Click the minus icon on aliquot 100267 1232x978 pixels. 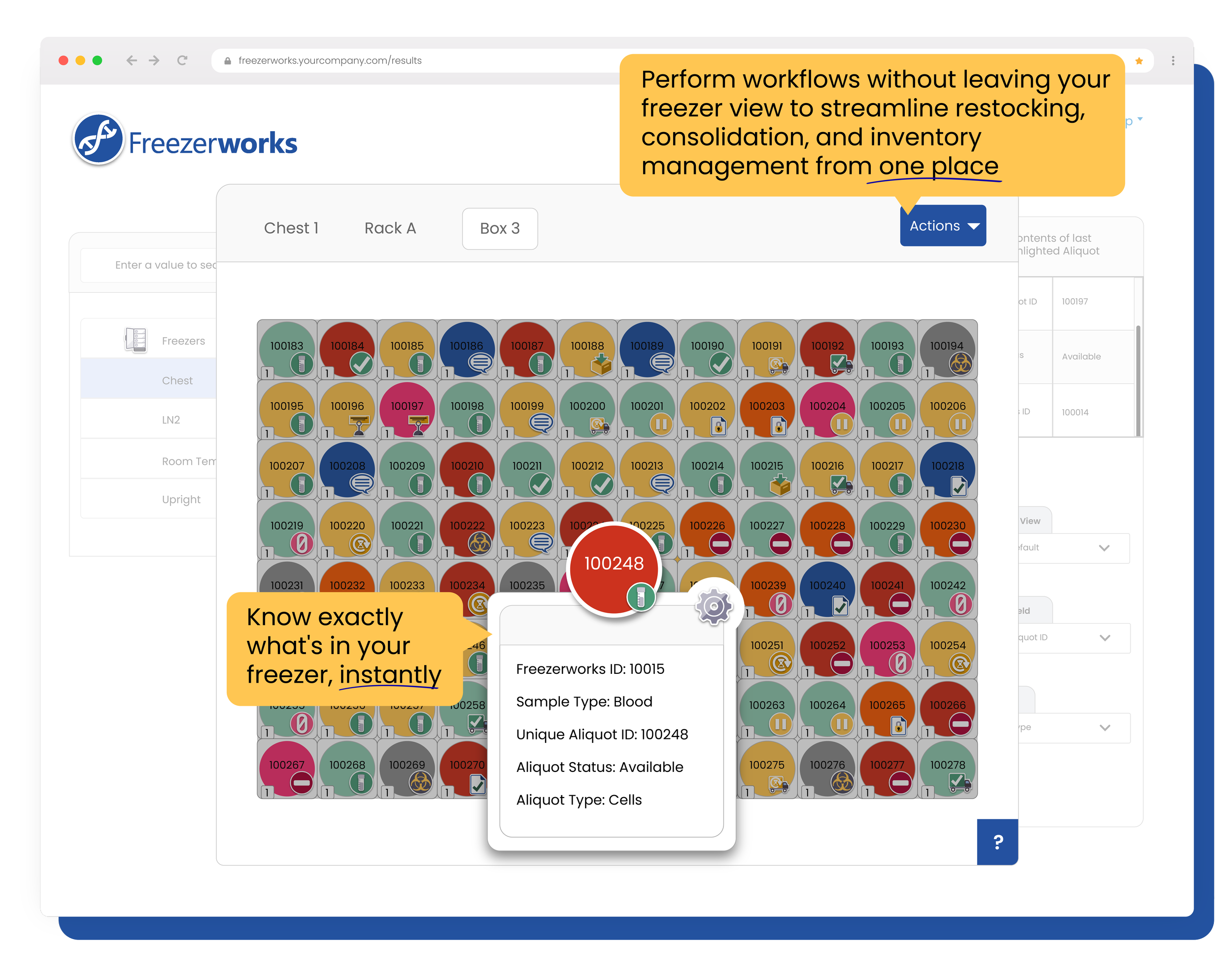(301, 782)
